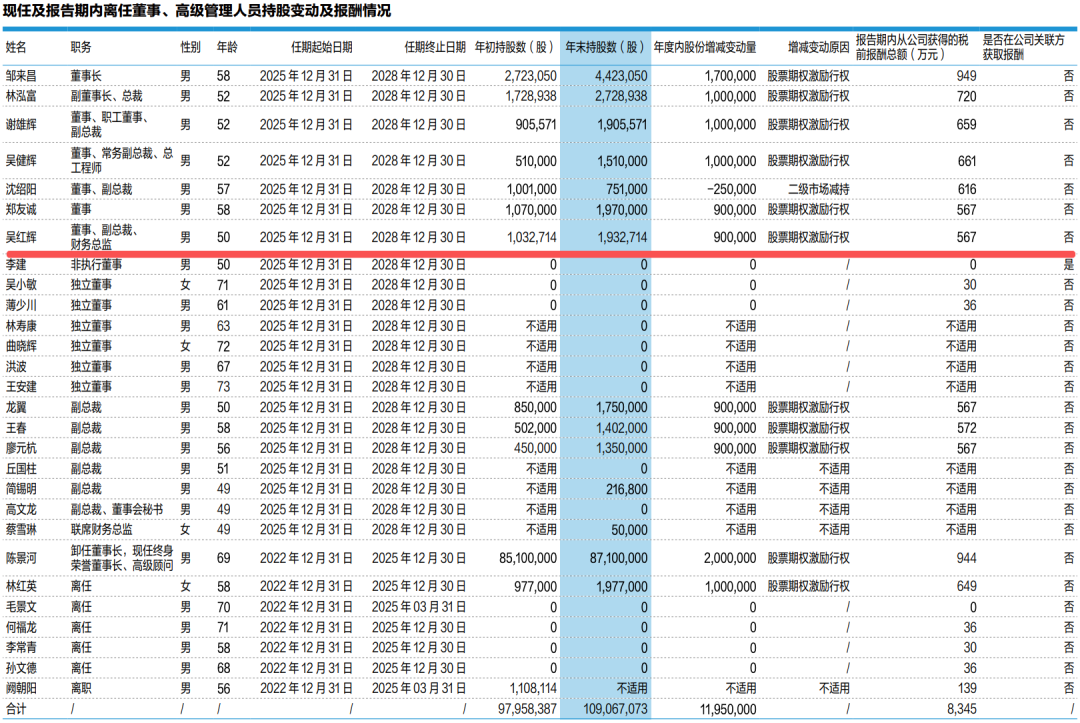Click the name 吴小敏

click(x=21, y=285)
